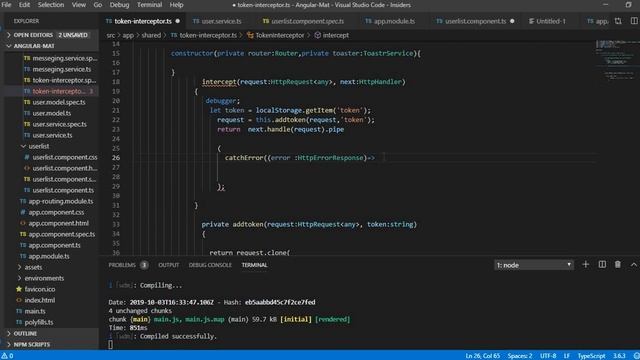Screen dimensions: 640x360
Task: Open the View menu
Action: (79, 5)
